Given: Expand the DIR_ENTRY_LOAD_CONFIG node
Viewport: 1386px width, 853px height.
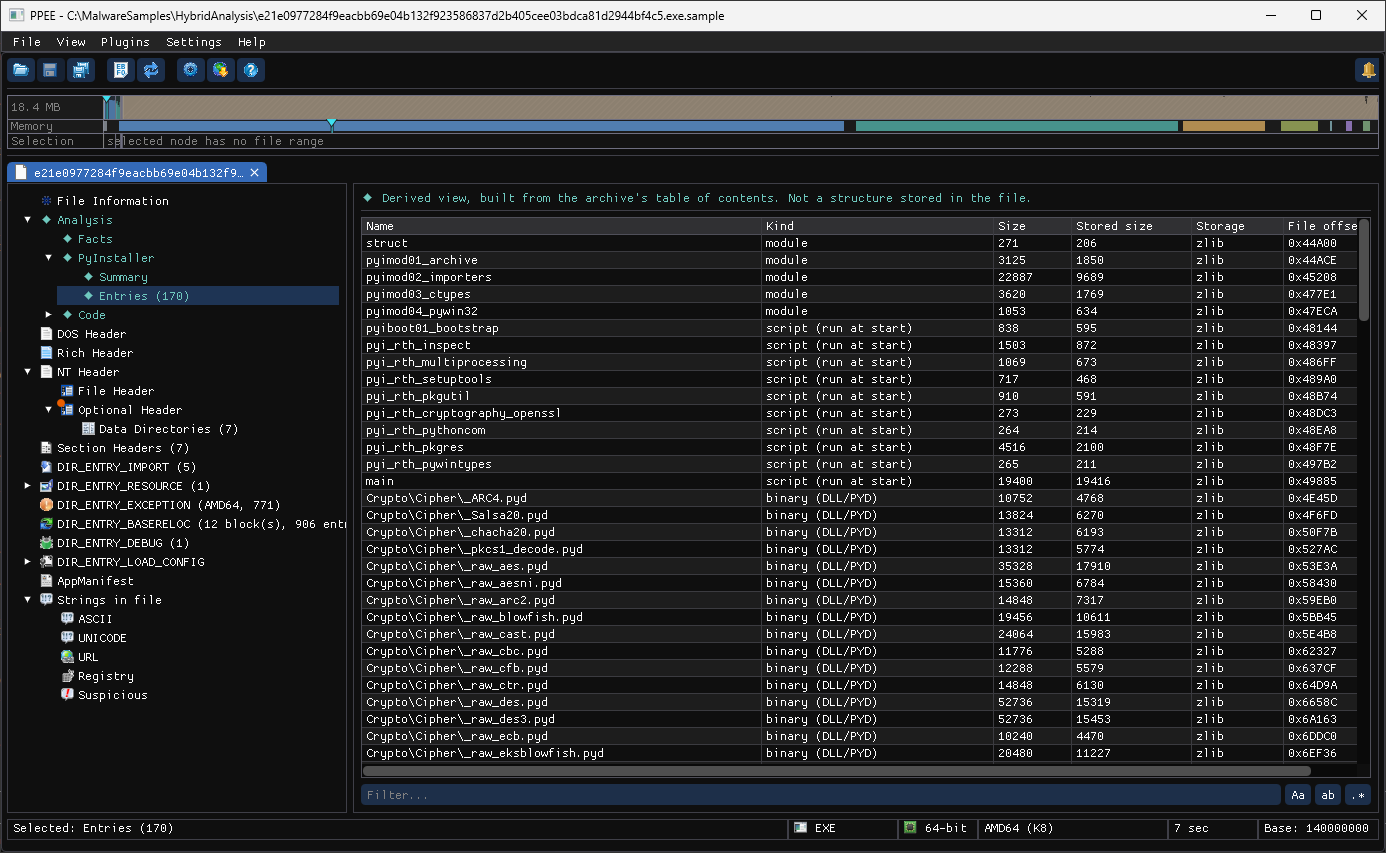Looking at the screenshot, I should point(28,562).
